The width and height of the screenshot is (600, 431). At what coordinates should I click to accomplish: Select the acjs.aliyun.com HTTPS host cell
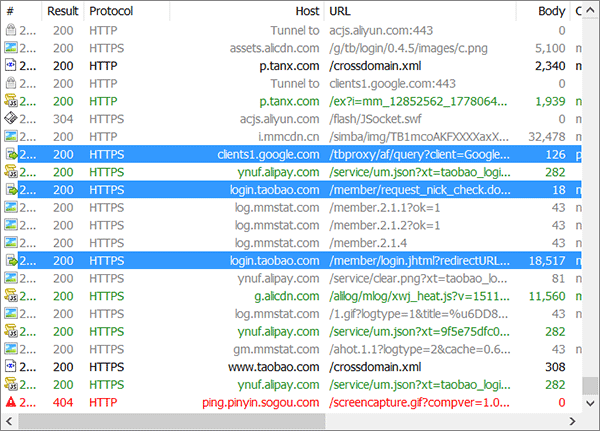pyautogui.click(x=280, y=119)
